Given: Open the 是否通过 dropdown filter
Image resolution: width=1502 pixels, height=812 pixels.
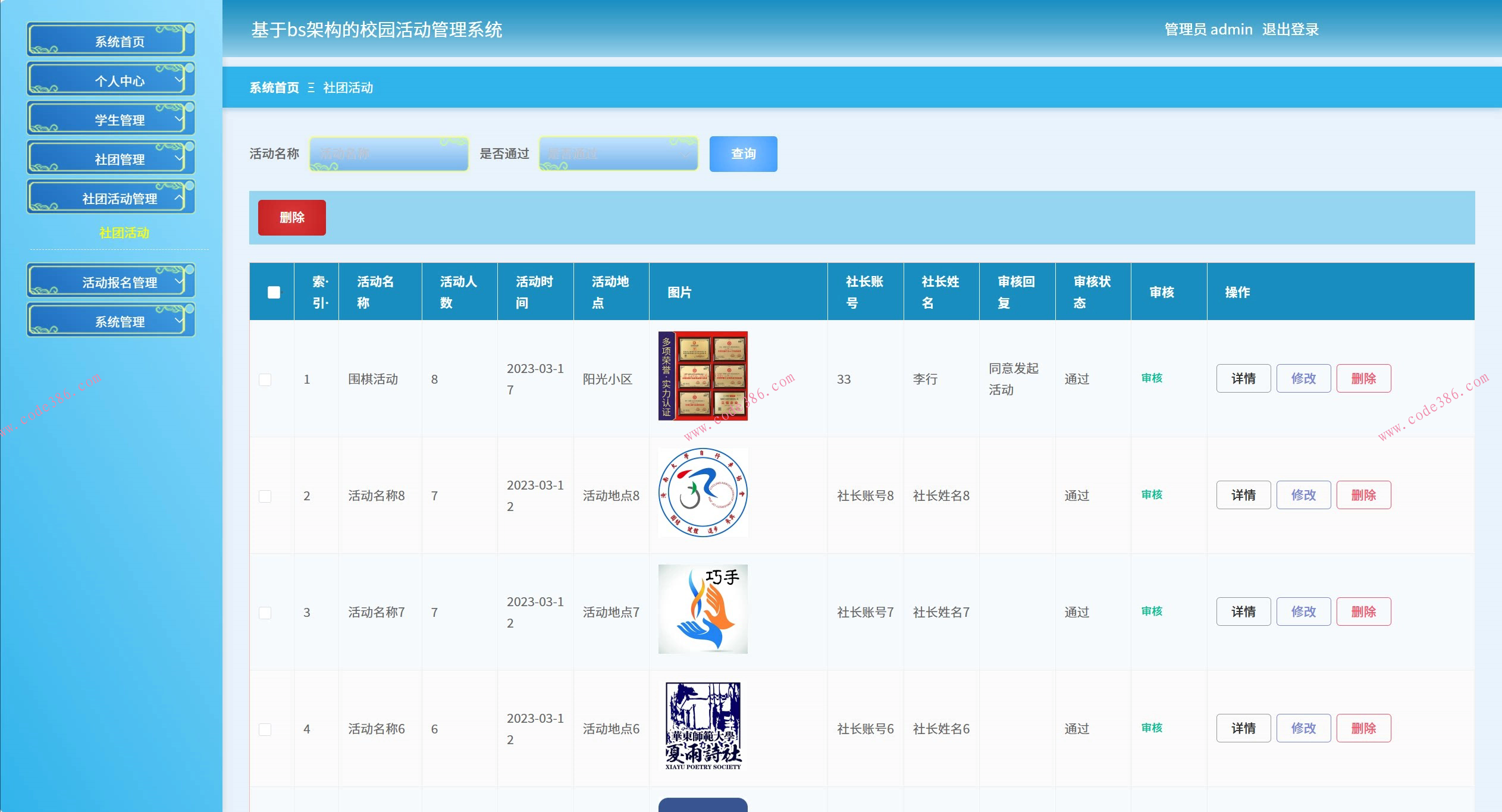Looking at the screenshot, I should (x=618, y=154).
